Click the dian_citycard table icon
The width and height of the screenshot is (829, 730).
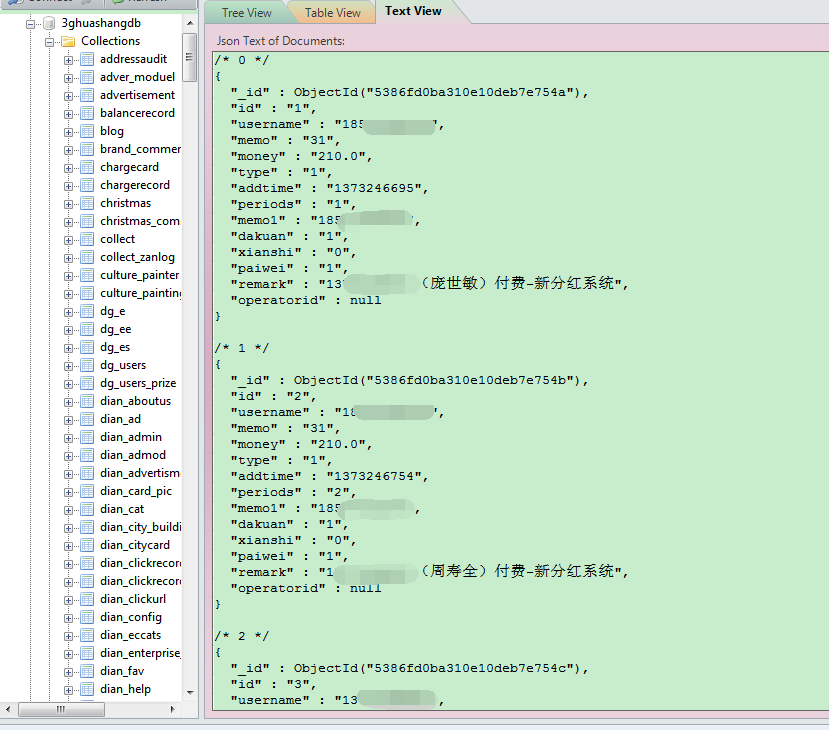pyautogui.click(x=87, y=545)
